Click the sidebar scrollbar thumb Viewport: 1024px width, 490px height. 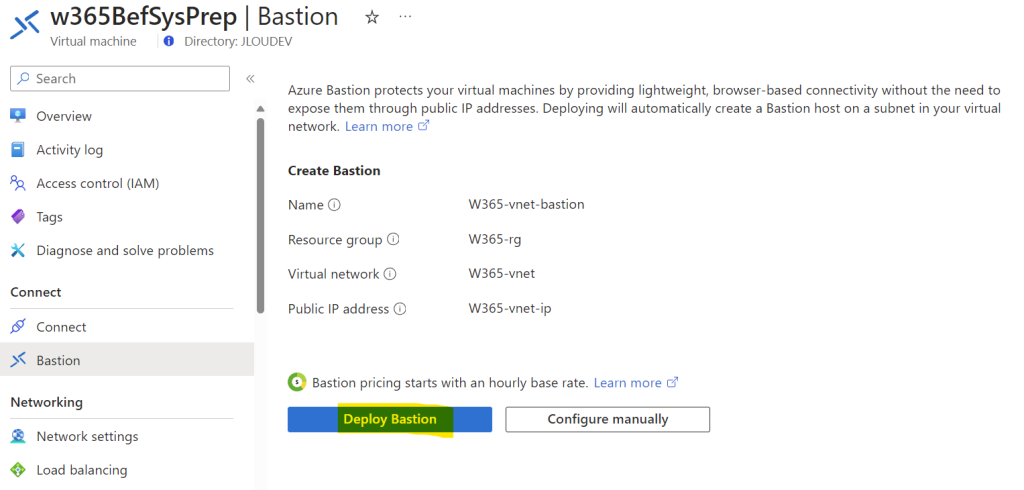pos(261,216)
